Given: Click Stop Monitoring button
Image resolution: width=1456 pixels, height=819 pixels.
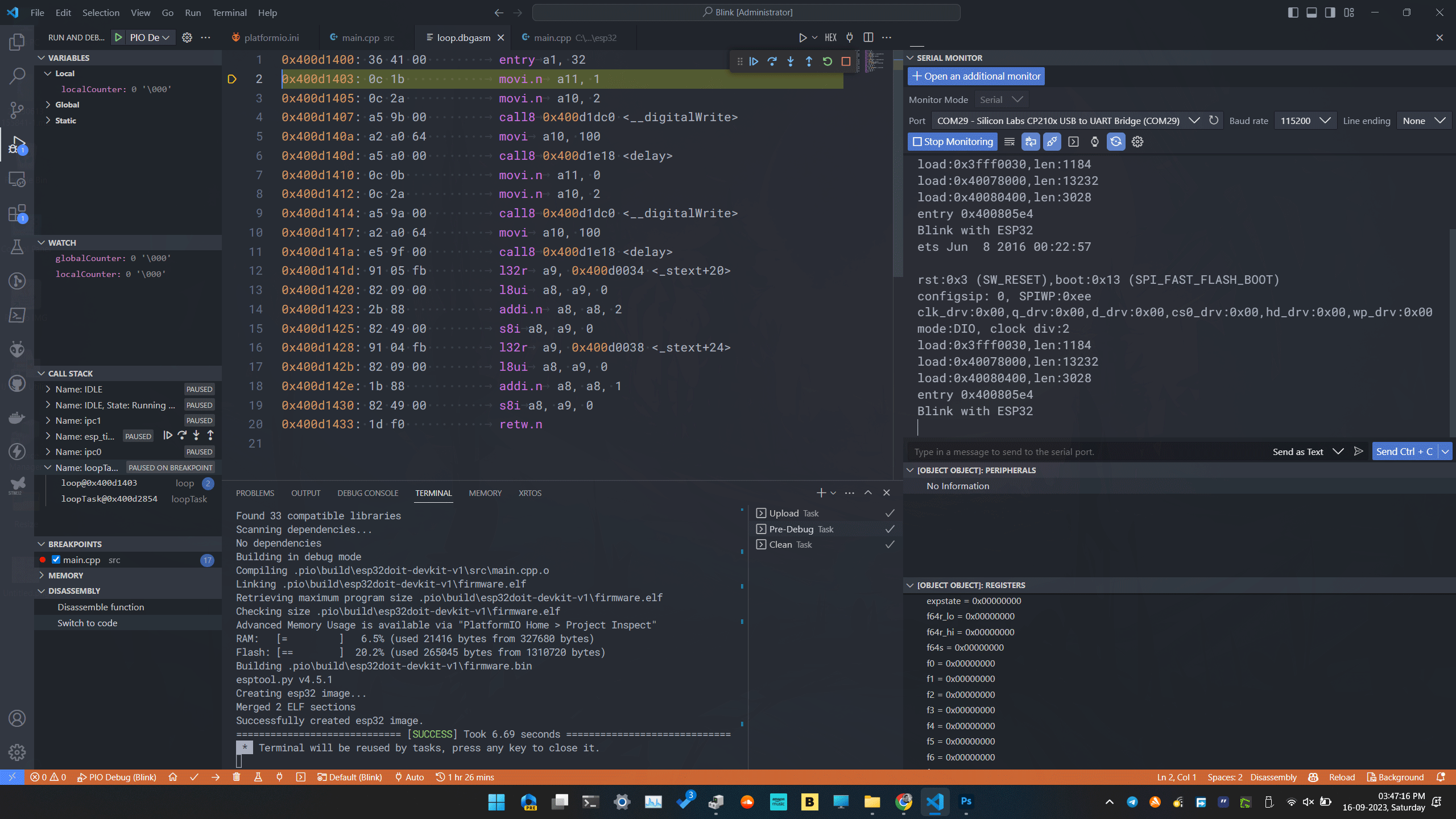Looking at the screenshot, I should coord(952,142).
